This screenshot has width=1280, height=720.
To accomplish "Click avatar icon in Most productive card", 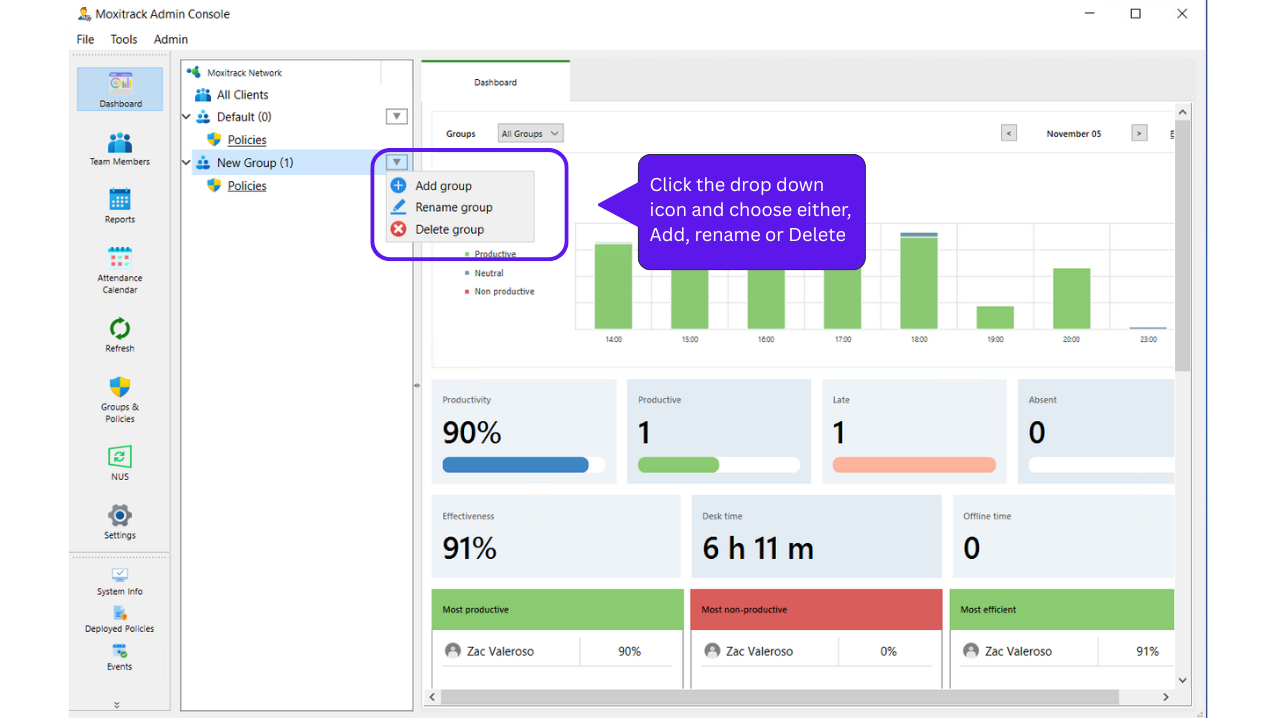I will (453, 651).
